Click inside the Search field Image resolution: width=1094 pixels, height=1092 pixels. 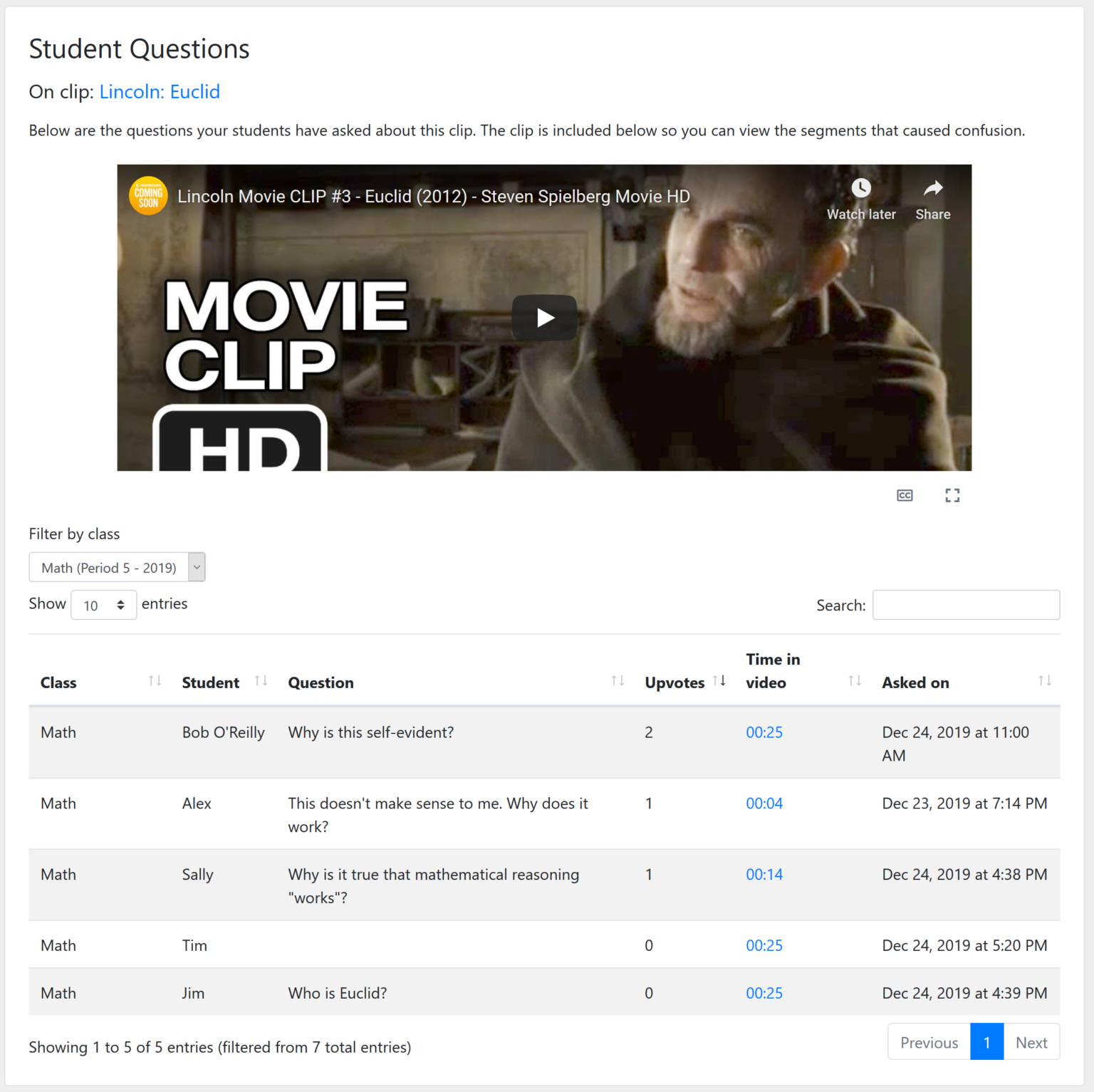[x=966, y=605]
